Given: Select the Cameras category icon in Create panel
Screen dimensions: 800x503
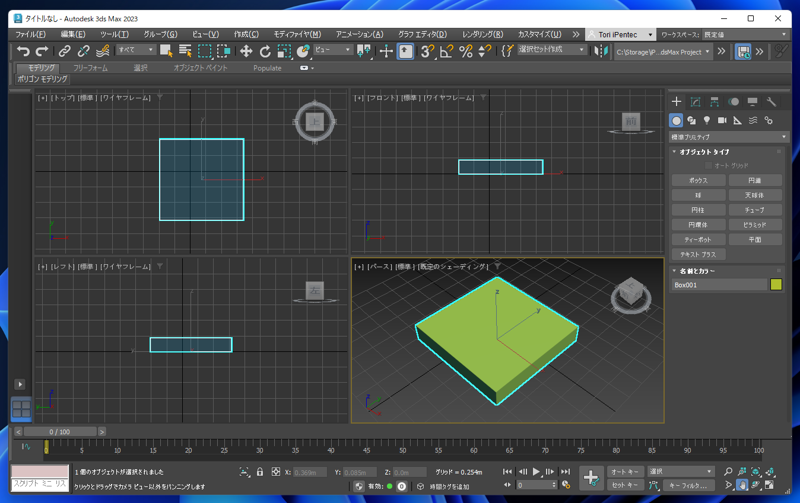Looking at the screenshot, I should [722, 120].
